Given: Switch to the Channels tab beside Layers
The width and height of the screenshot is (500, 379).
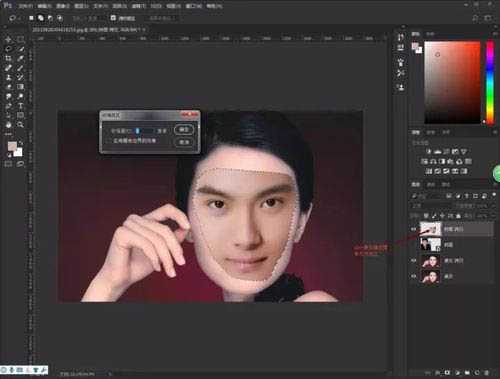Looking at the screenshot, I should pyautogui.click(x=431, y=184).
